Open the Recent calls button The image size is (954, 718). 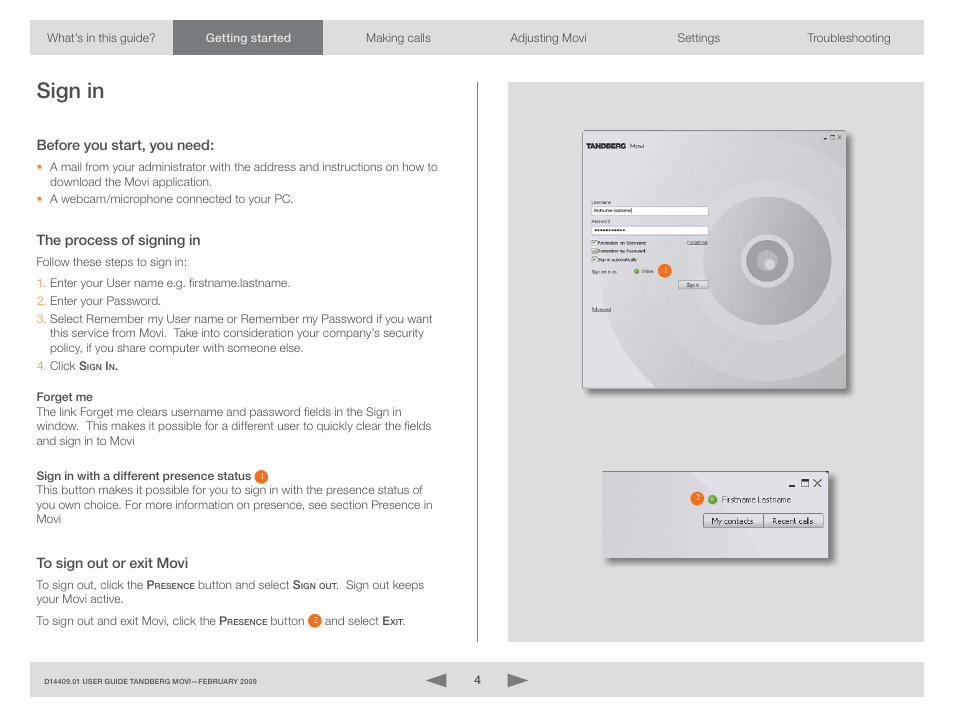[793, 521]
